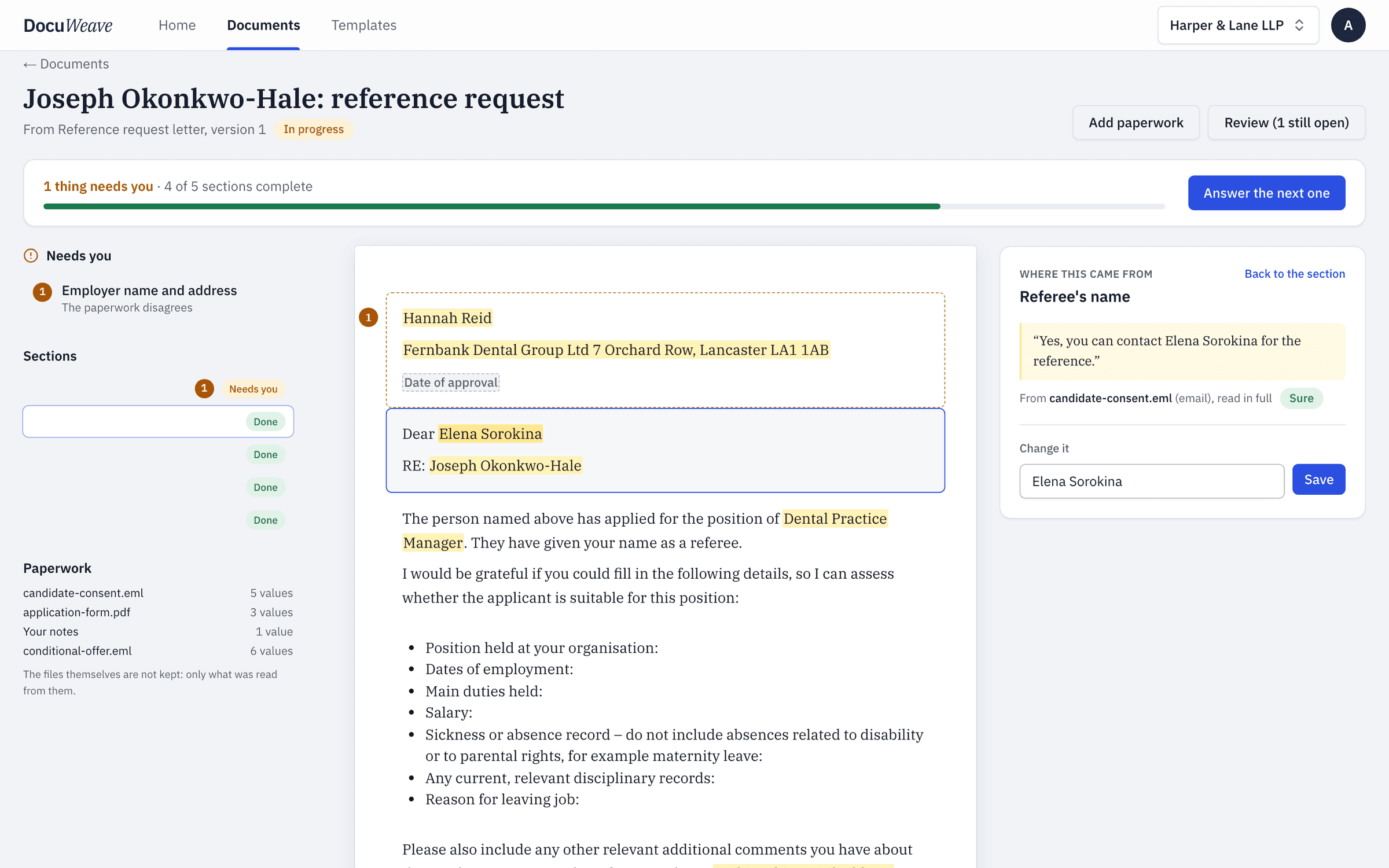Screen dimensions: 1389x868
Task: Click the Add paperwork button
Action: [1136, 123]
